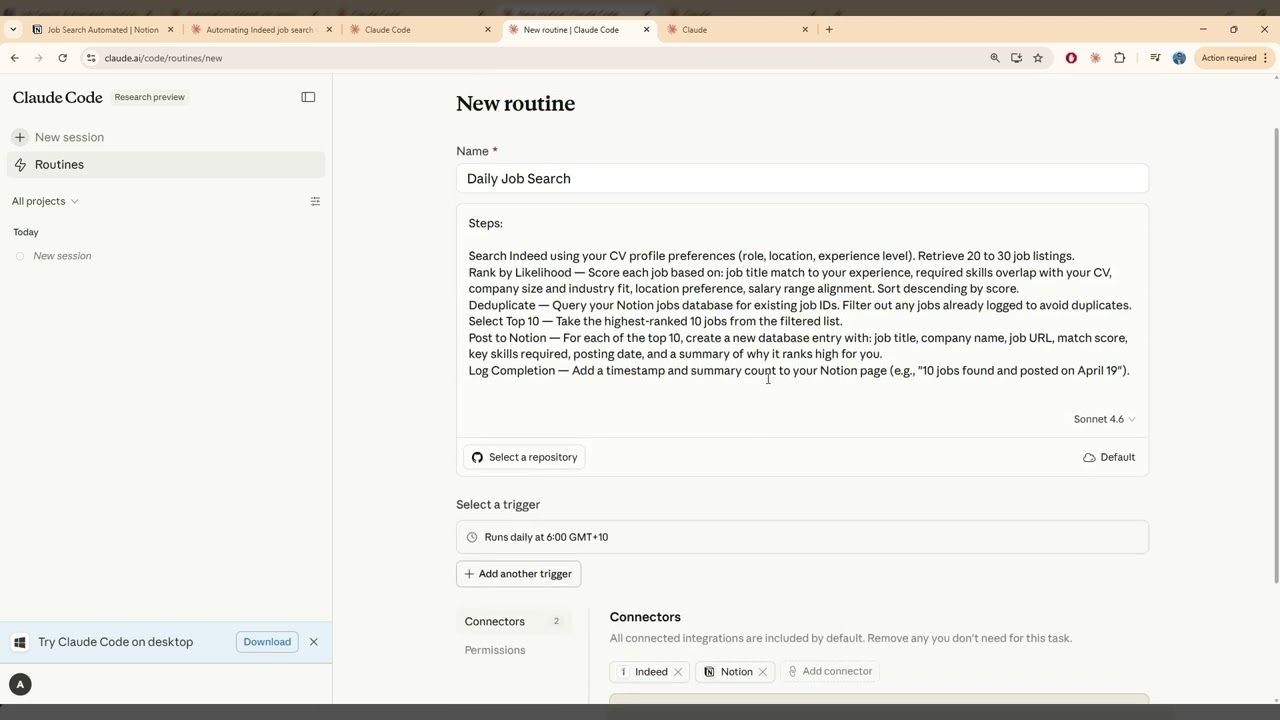This screenshot has width=1280, height=720.
Task: Open the user avatar A menu
Action: [x=20, y=684]
